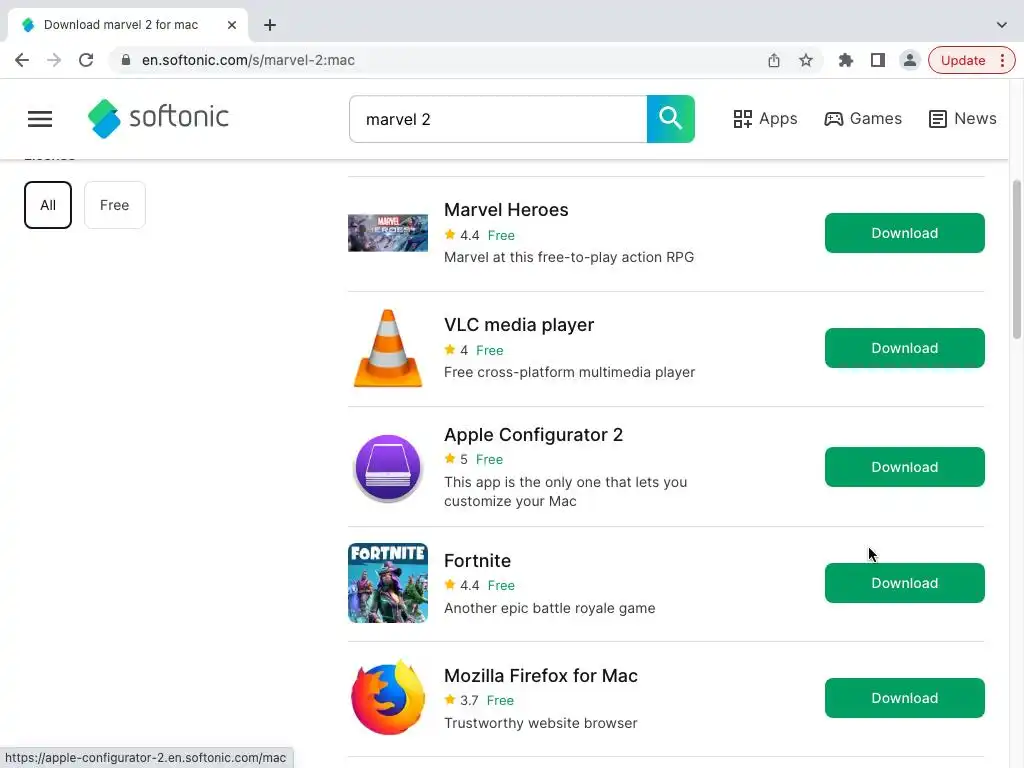Viewport: 1024px width, 768px height.
Task: Click the lock icon in address bar
Action: pyautogui.click(x=126, y=60)
